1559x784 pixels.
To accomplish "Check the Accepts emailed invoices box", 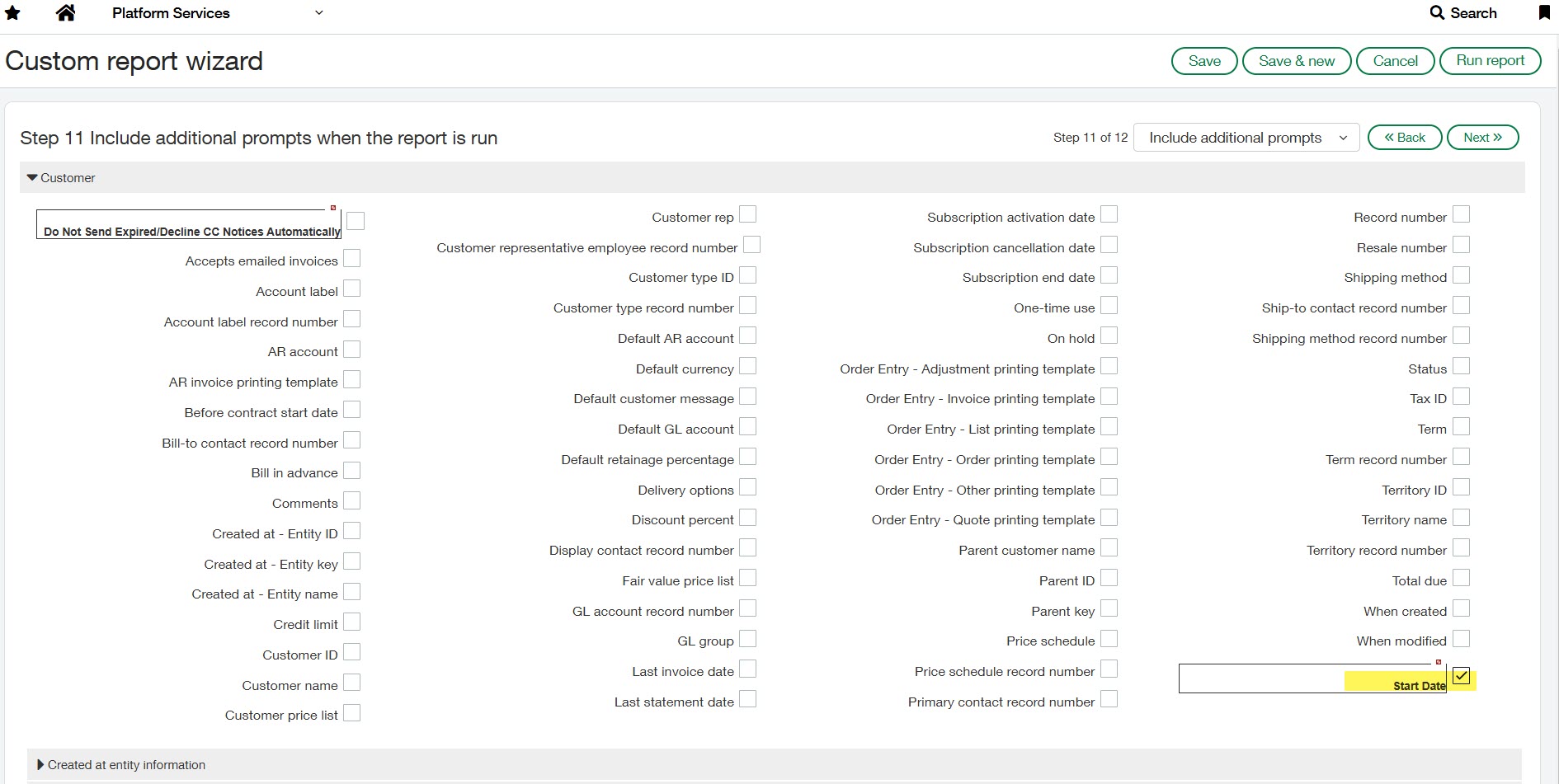I will (352, 258).
